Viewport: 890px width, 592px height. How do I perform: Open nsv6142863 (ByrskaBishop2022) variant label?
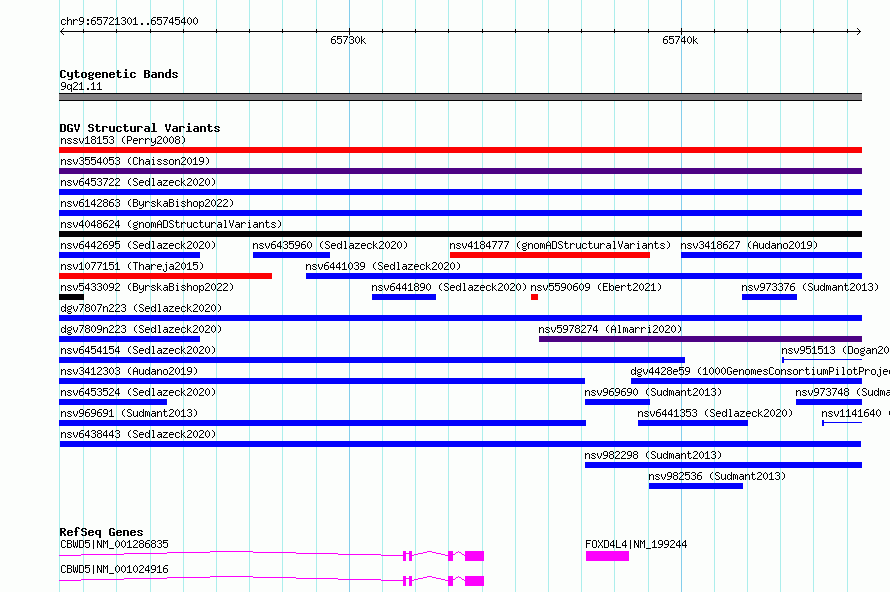point(147,203)
